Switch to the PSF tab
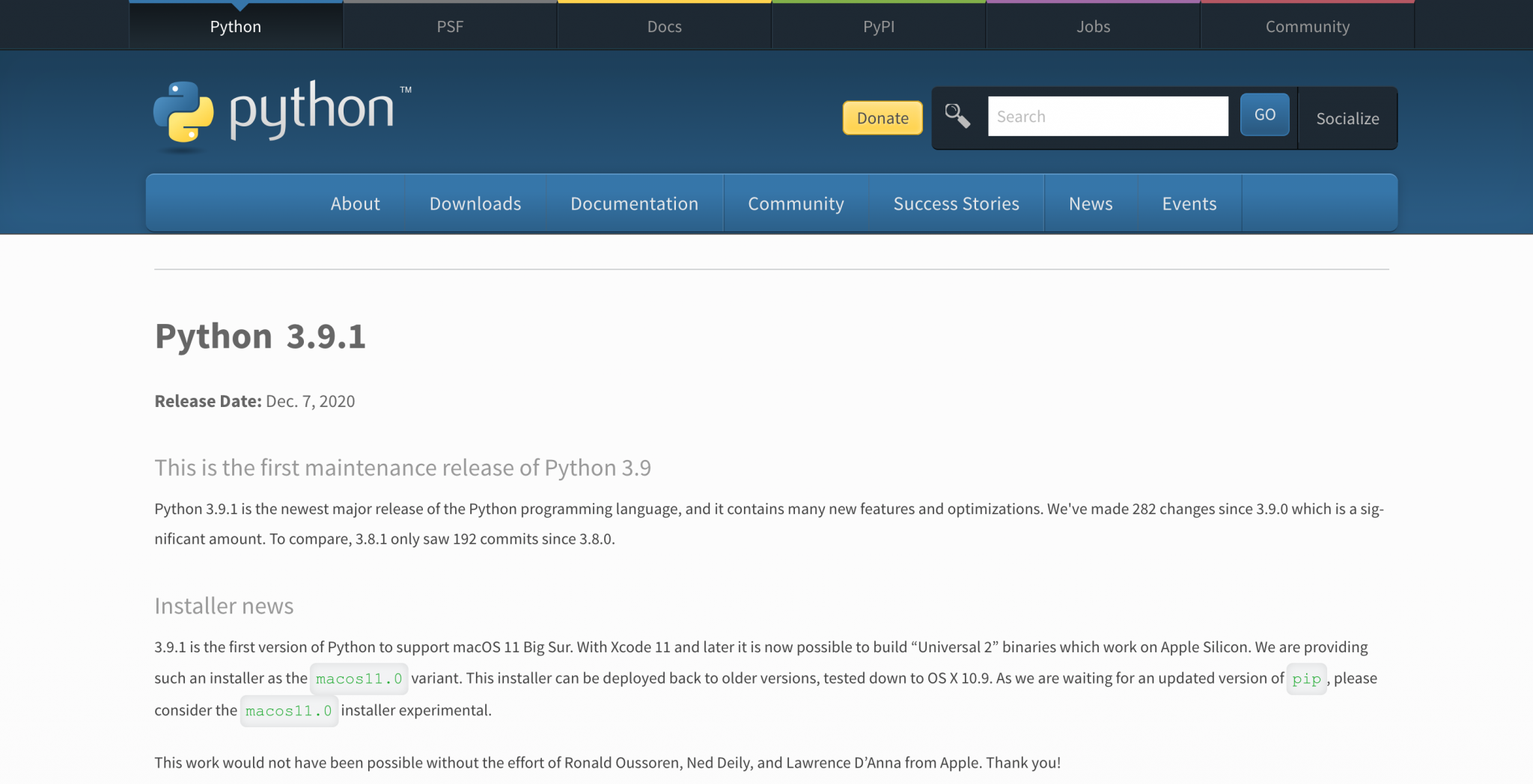 tap(450, 25)
